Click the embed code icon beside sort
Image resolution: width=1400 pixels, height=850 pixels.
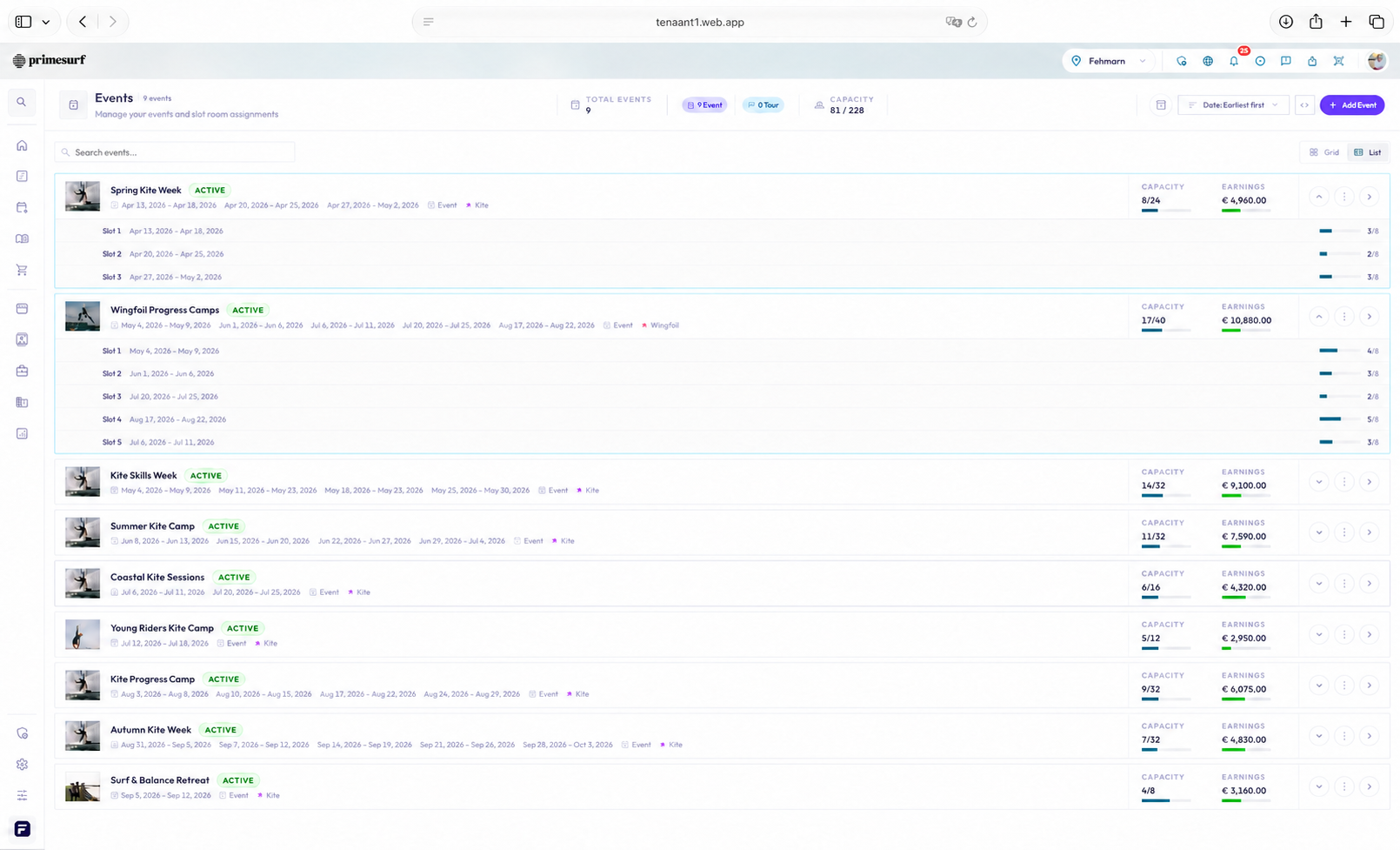point(1304,105)
